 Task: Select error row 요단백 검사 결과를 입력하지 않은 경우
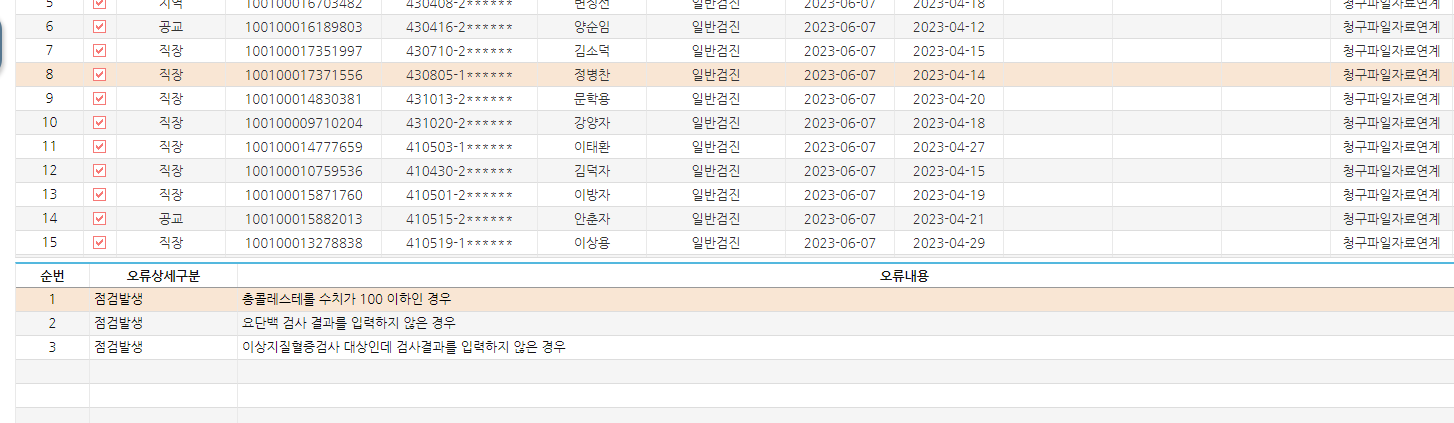[734, 322]
